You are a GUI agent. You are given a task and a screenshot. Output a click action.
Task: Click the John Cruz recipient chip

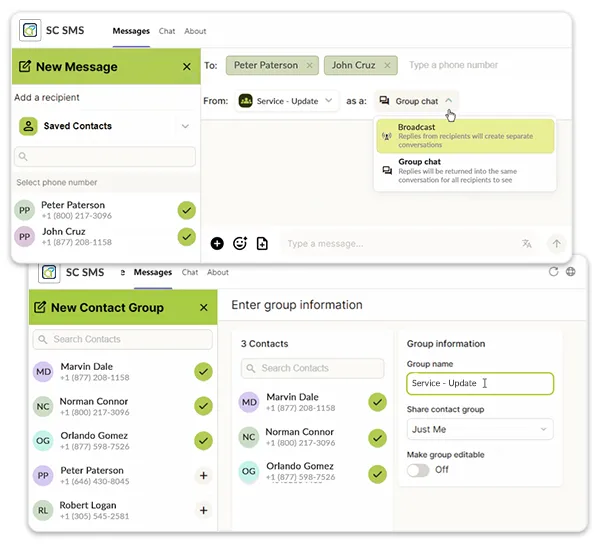pyautogui.click(x=360, y=65)
